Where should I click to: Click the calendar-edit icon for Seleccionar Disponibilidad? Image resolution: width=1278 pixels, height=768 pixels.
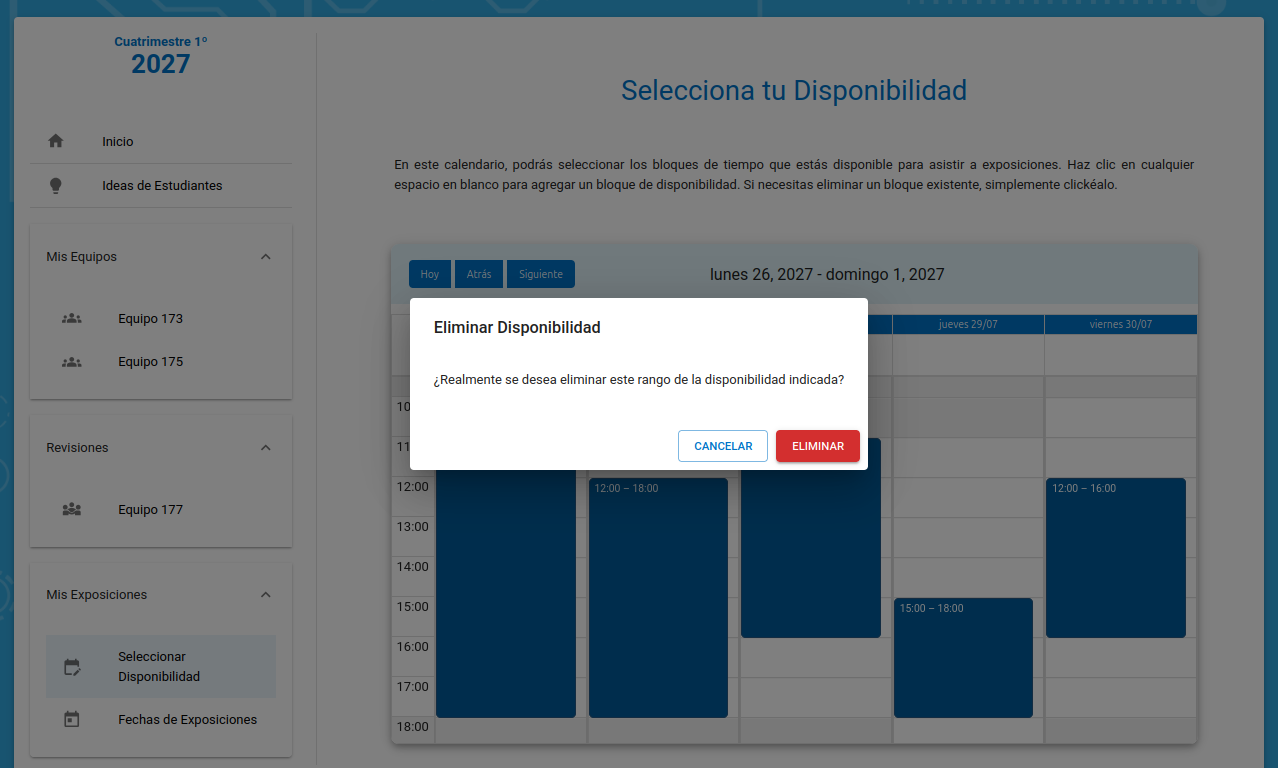pyautogui.click(x=71, y=667)
